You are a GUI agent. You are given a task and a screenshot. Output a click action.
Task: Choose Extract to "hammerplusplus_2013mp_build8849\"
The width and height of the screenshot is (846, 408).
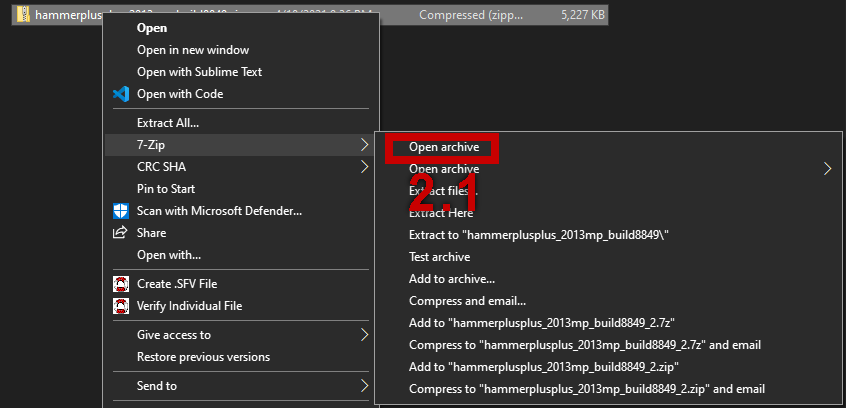540,235
